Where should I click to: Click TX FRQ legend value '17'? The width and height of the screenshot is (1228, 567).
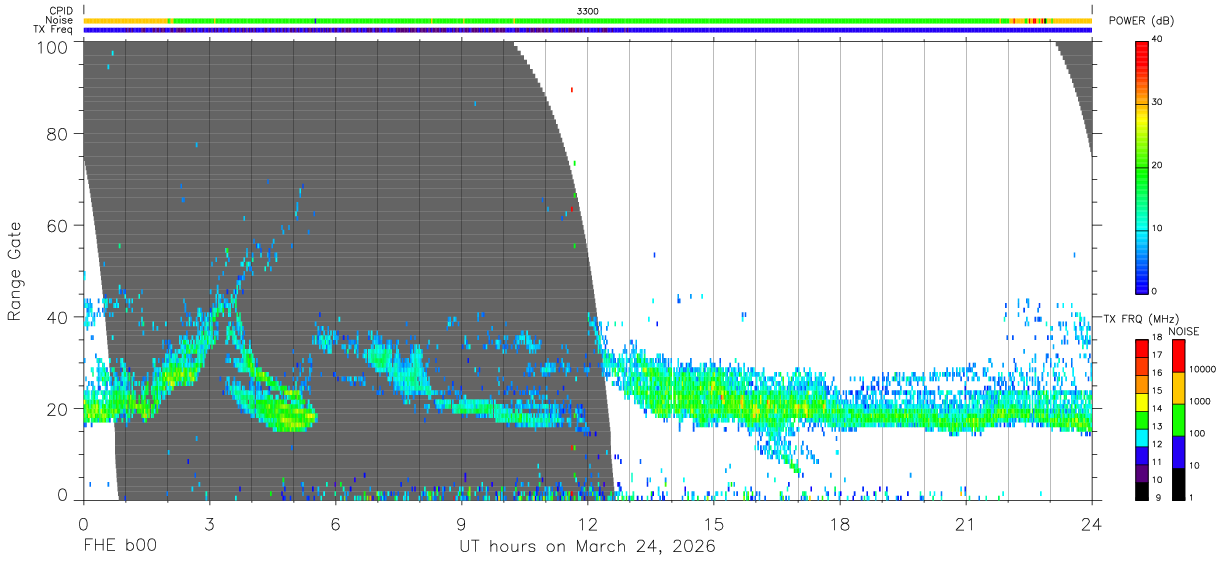[x=1158, y=355]
